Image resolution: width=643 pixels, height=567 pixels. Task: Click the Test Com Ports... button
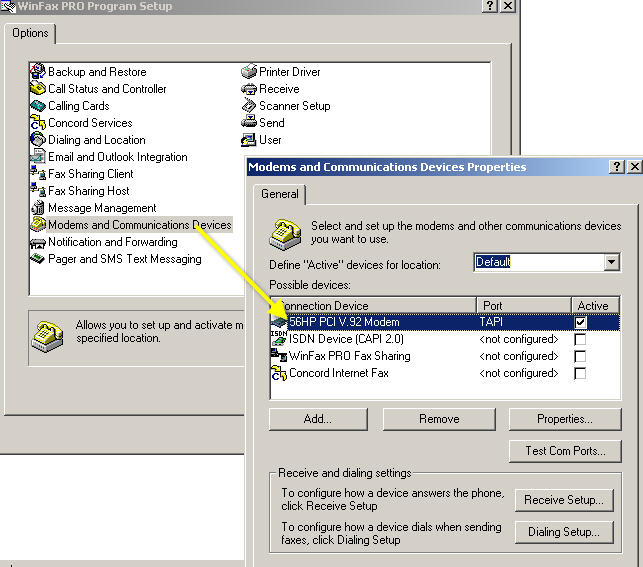[565, 451]
